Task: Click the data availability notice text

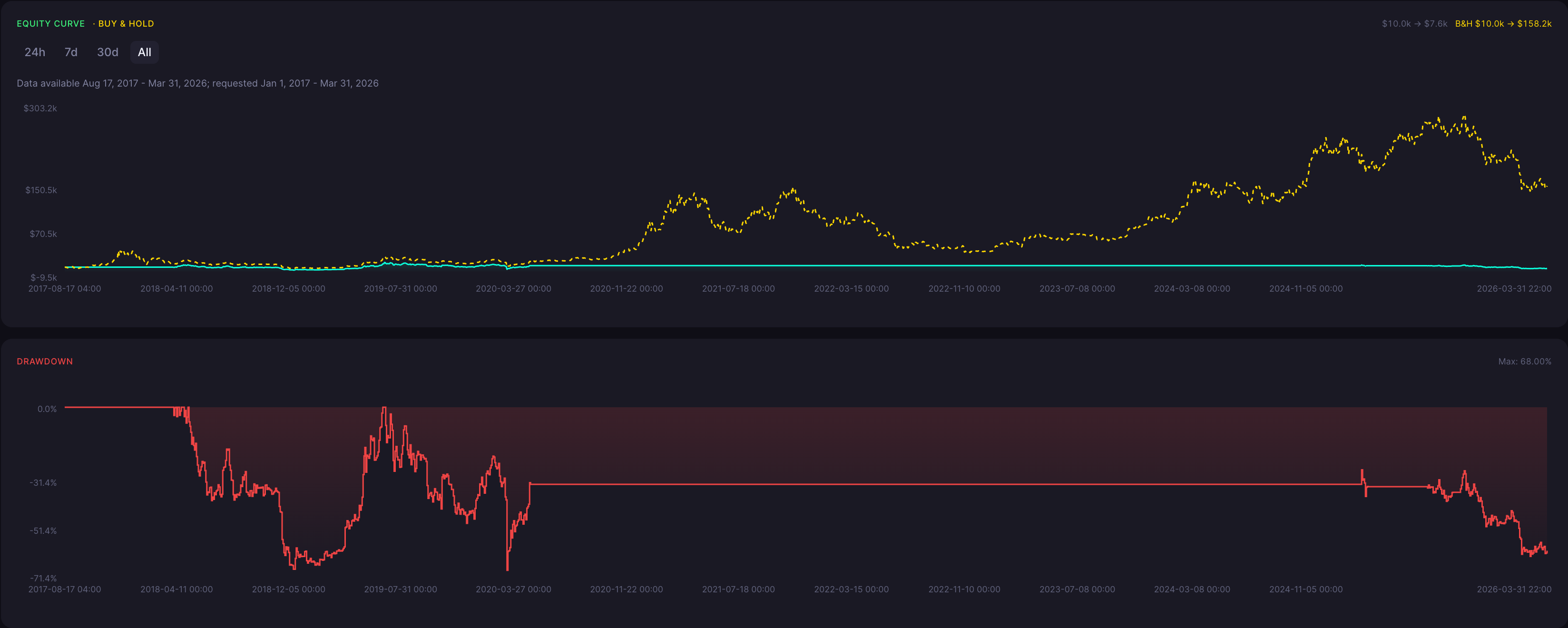Action: coord(198,83)
